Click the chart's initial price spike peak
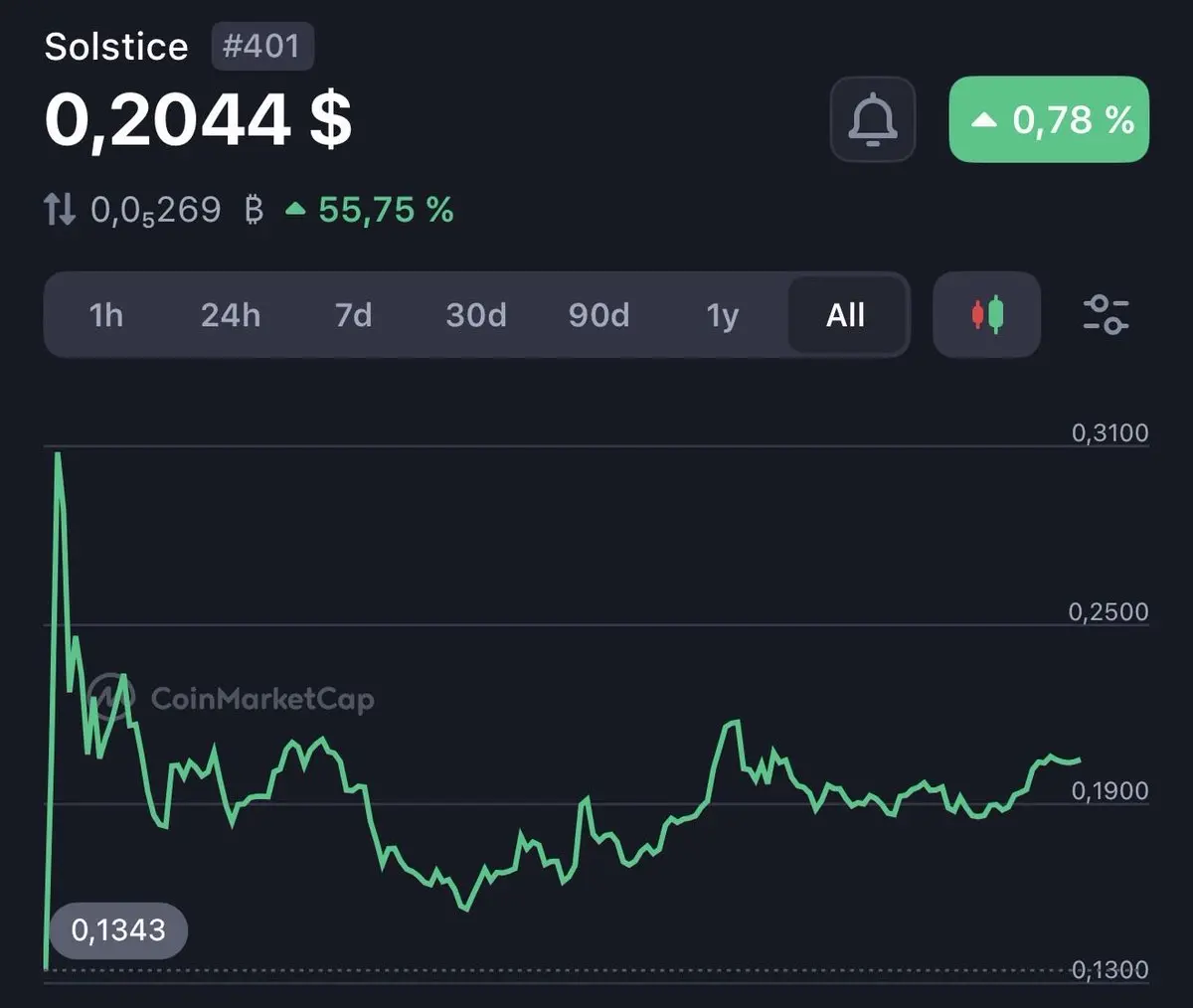Viewport: 1193px width, 1008px height. coord(59,455)
